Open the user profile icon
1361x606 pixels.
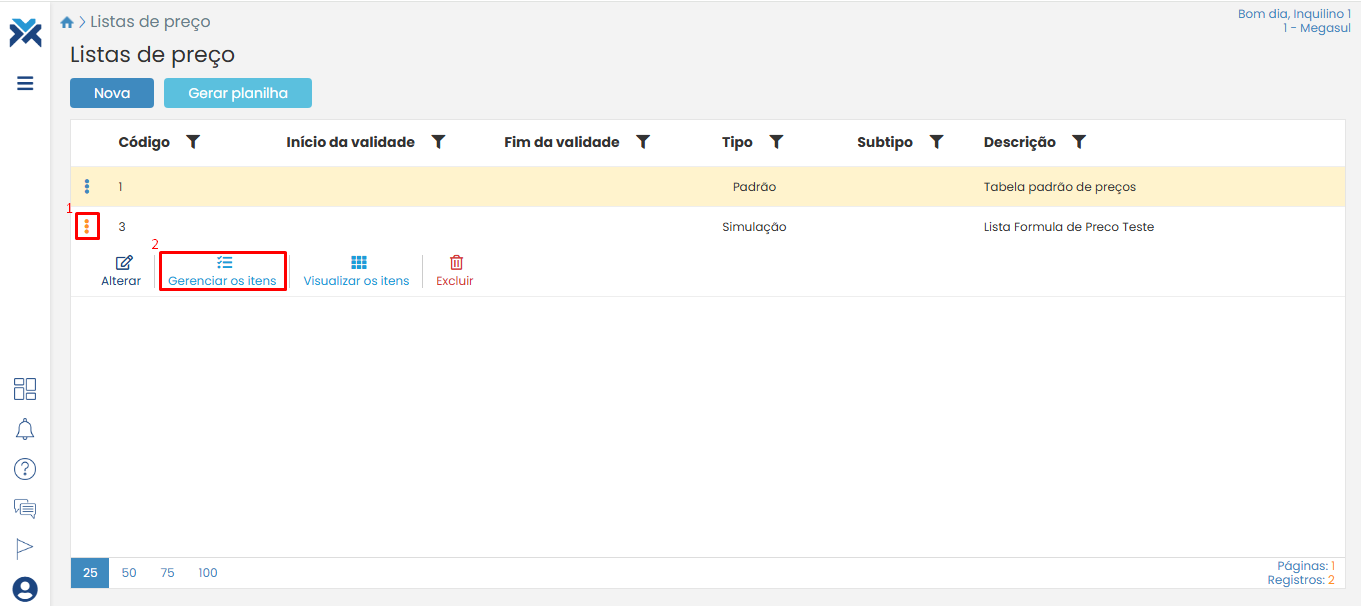25,589
